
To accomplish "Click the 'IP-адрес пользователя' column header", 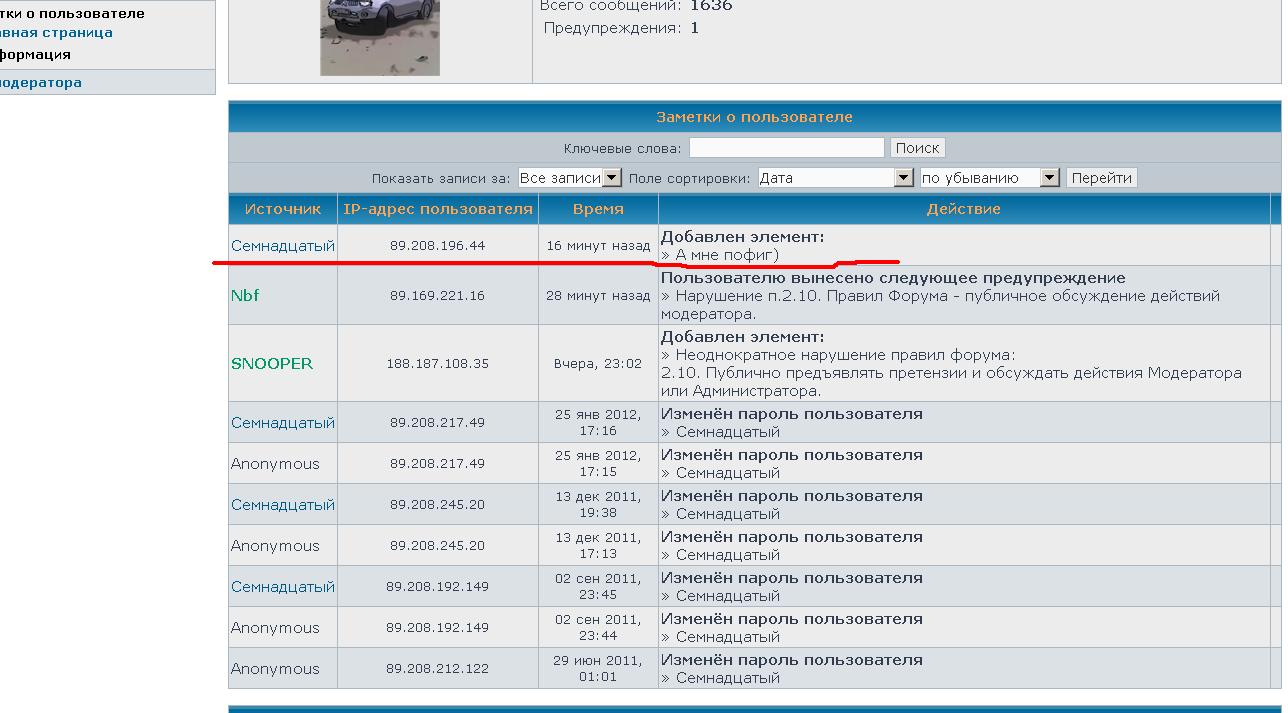I will click(x=438, y=209).
